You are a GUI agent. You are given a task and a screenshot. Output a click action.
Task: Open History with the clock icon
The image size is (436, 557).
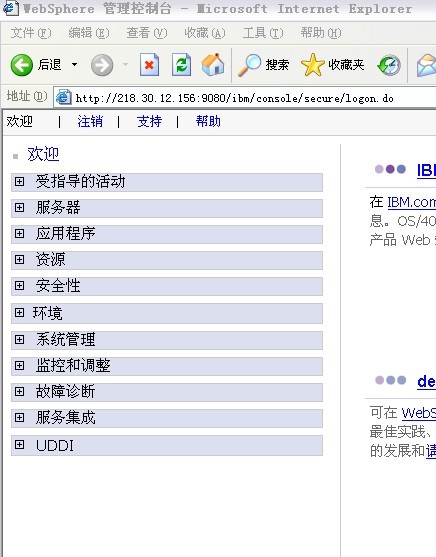pos(389,65)
